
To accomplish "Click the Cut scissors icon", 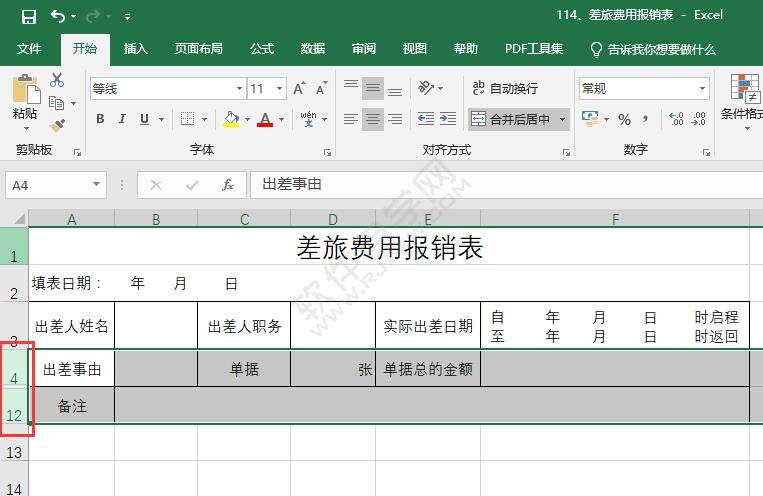I will [57, 80].
